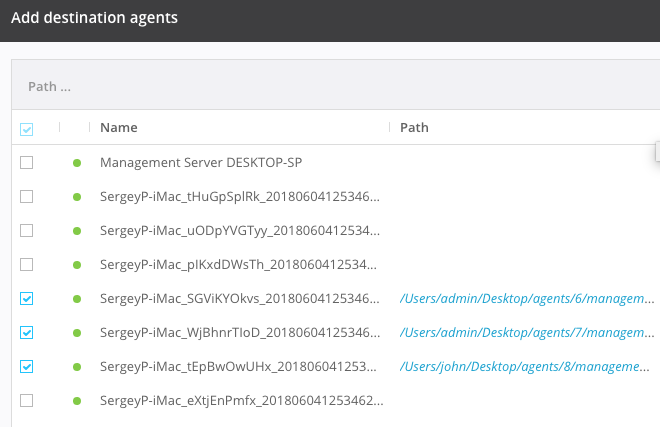Click status dot of SergeyP-iMac_eXtjEnPmfx agent

[77, 400]
